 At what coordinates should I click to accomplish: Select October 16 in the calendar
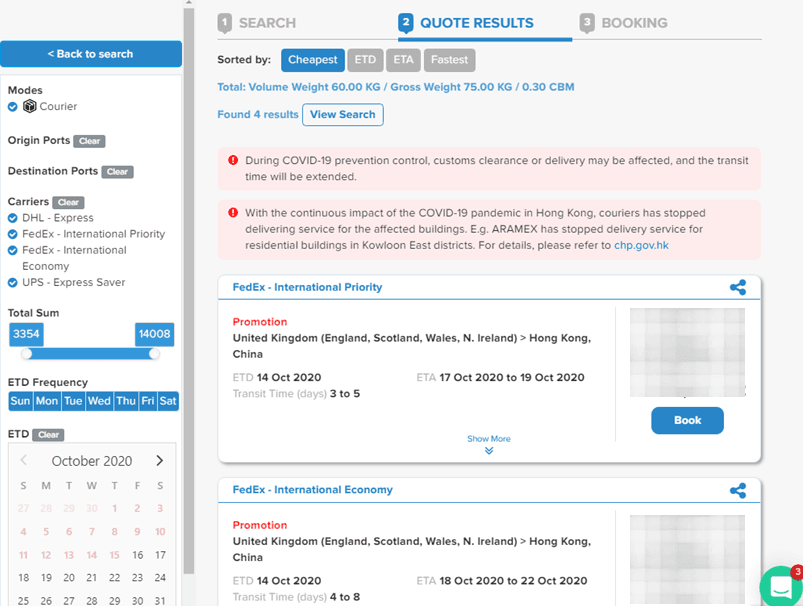tap(137, 555)
